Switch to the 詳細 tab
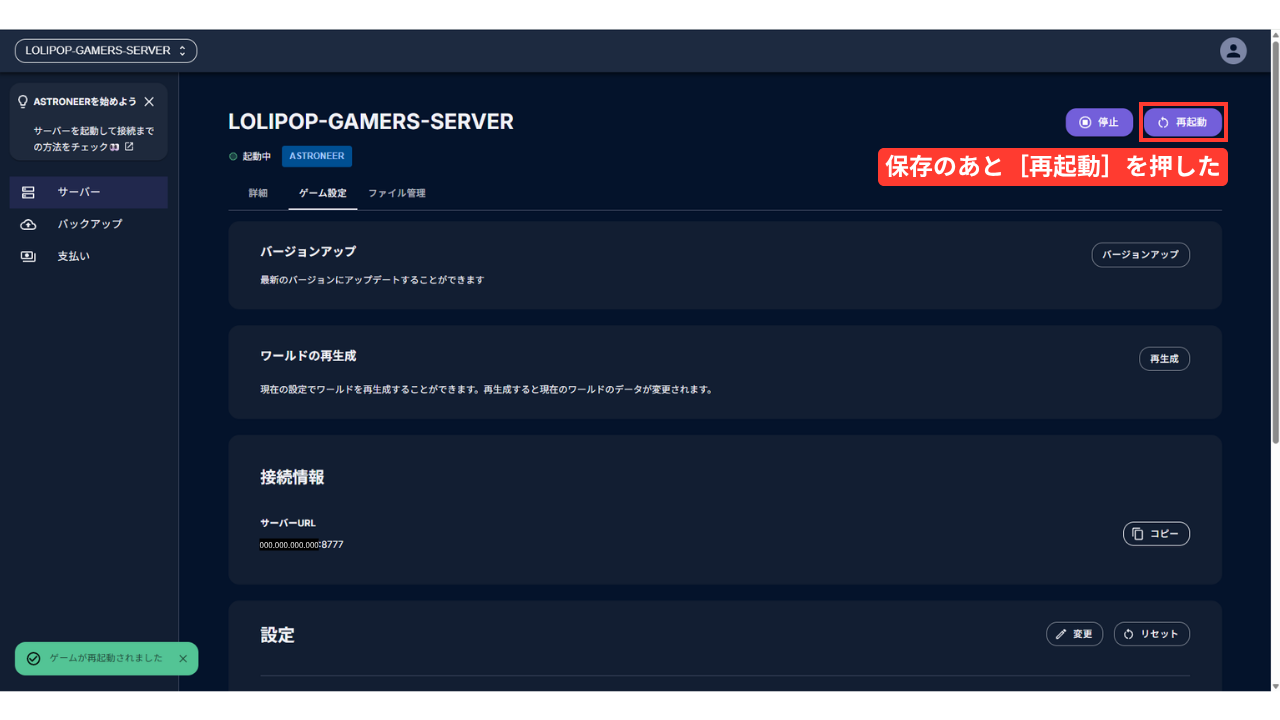 (x=258, y=193)
